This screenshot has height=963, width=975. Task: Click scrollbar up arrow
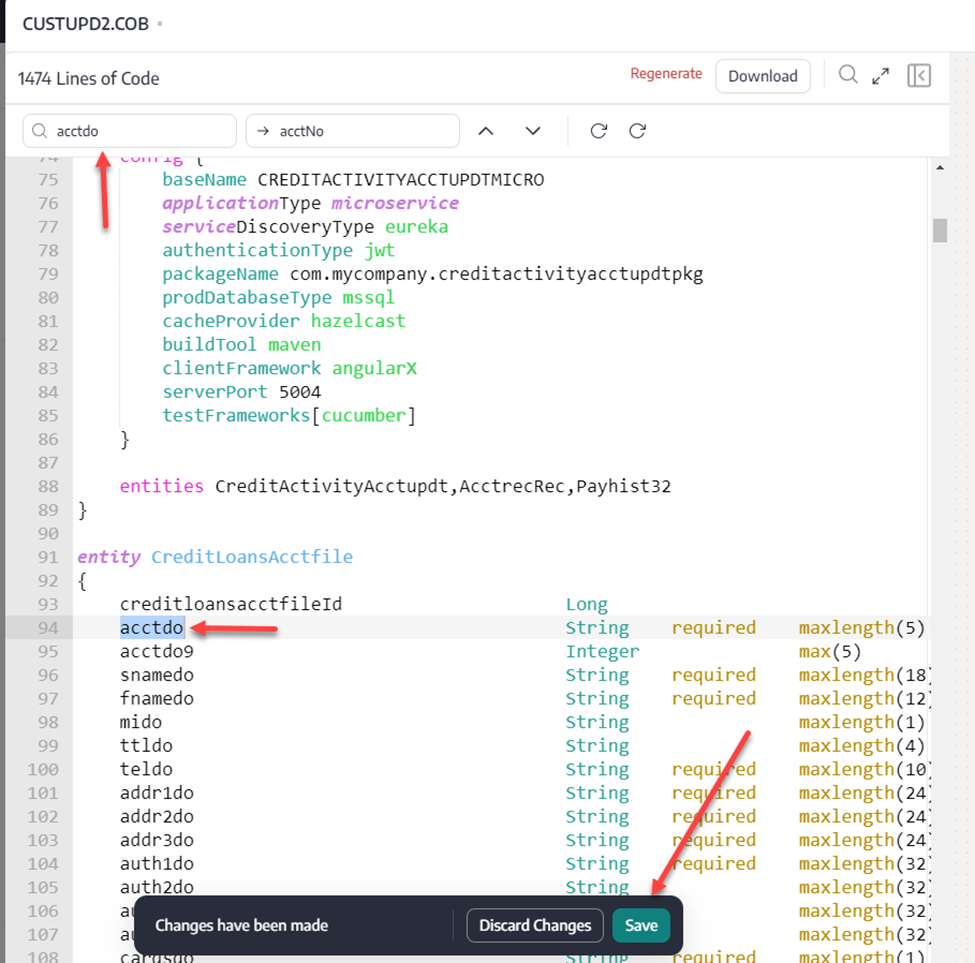(x=939, y=169)
